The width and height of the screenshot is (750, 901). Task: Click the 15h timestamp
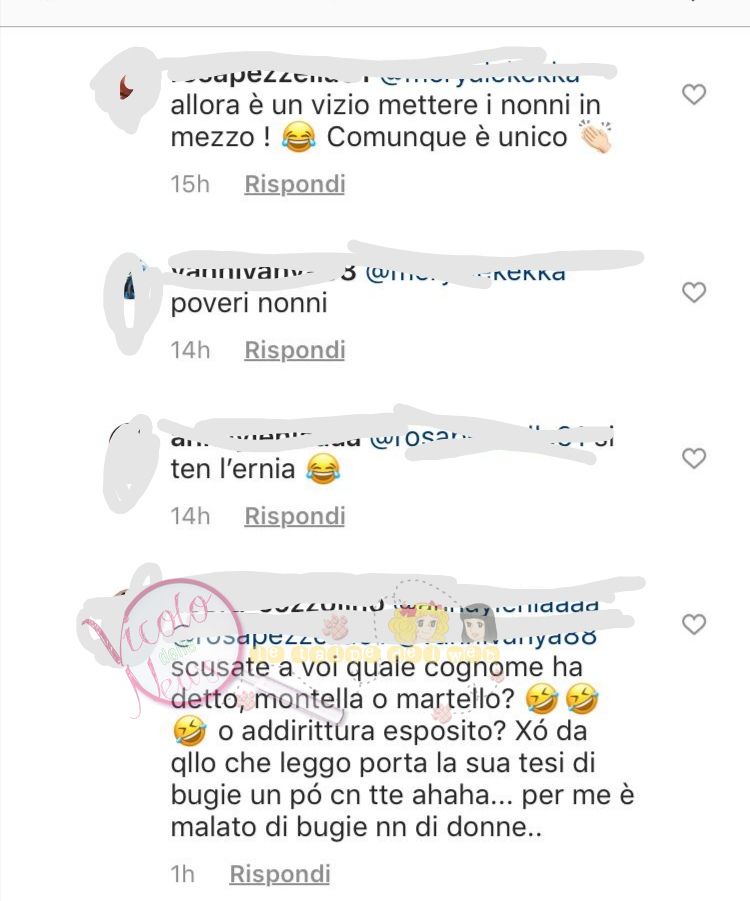190,184
